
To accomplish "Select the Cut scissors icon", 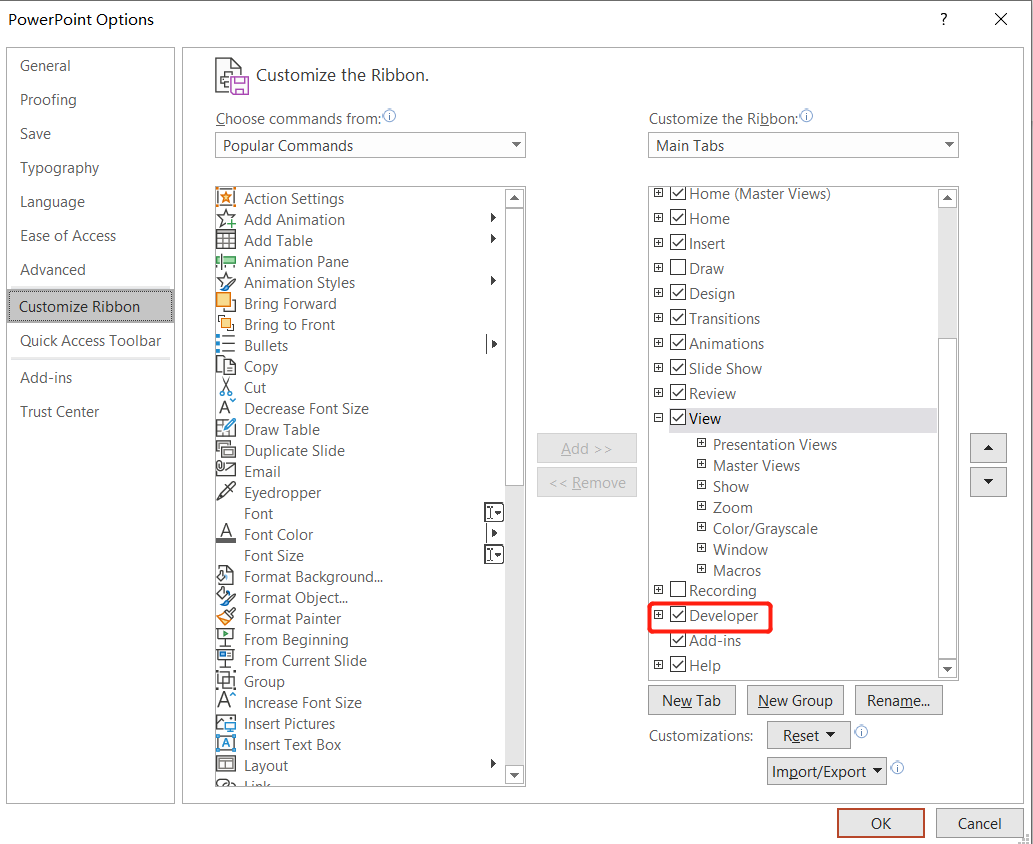I will [226, 387].
